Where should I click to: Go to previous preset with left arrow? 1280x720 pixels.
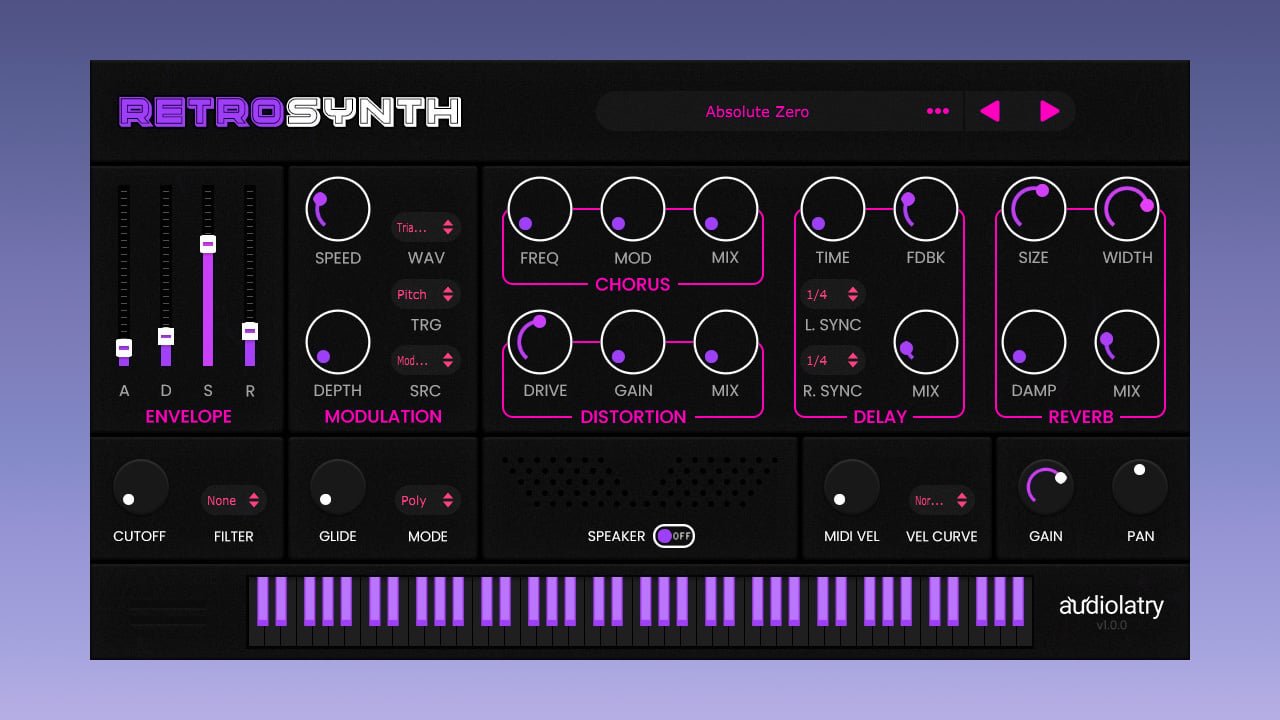(990, 111)
